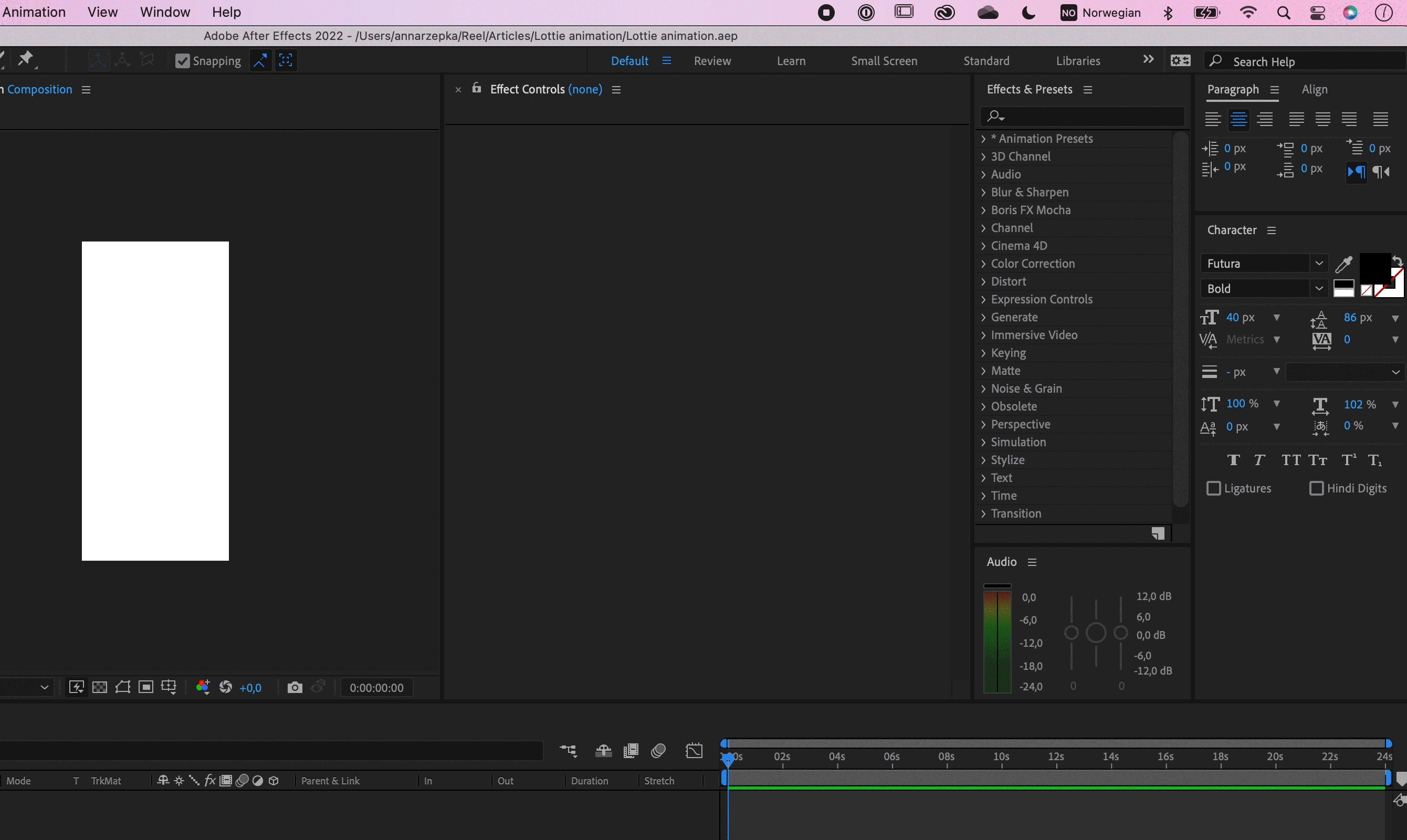Click the current time 0:00:00:00 display
1407x840 pixels.
376,688
